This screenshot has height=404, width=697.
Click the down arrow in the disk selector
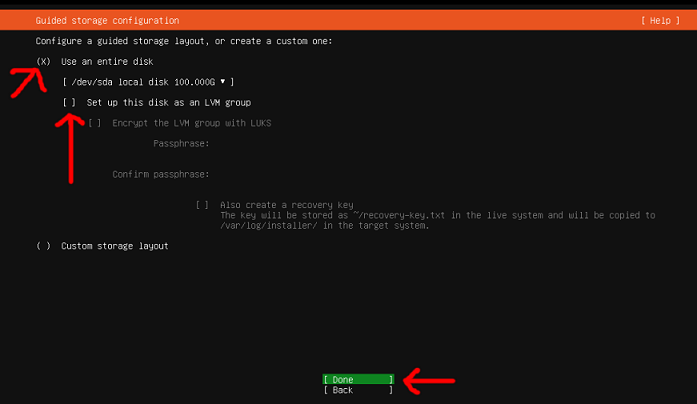tap(223, 82)
